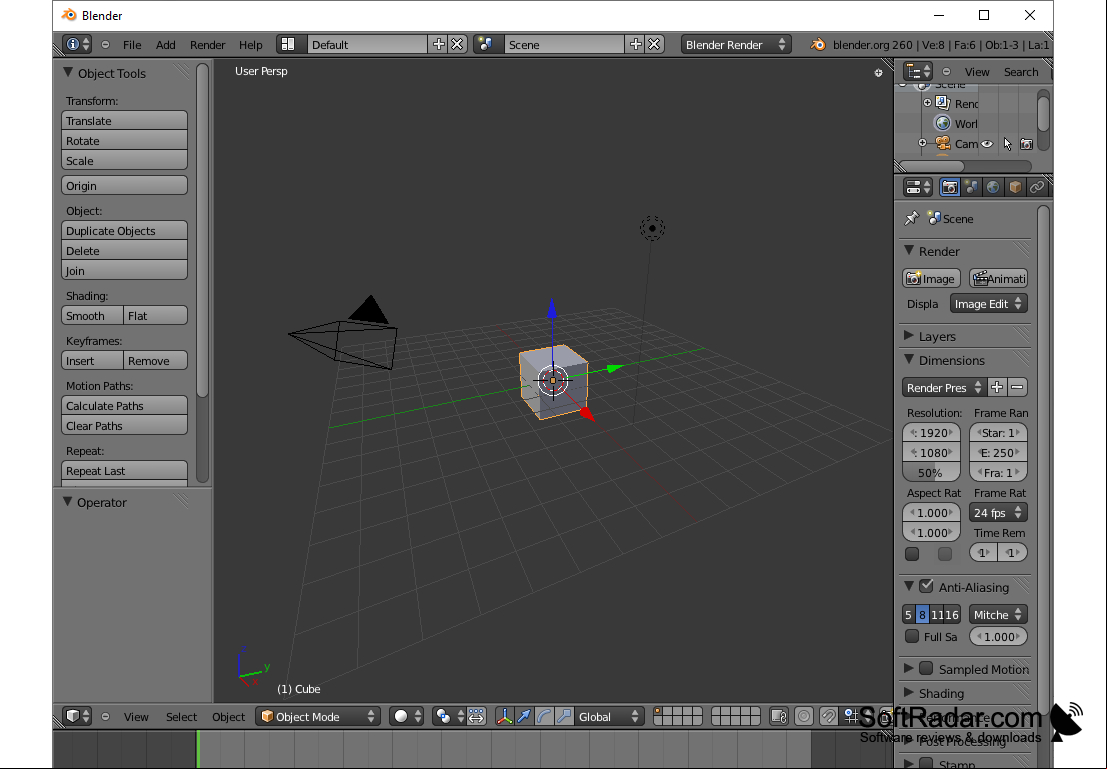Enable the Sampled Motion Blur checkbox
1107x769 pixels.
pyautogui.click(x=927, y=668)
